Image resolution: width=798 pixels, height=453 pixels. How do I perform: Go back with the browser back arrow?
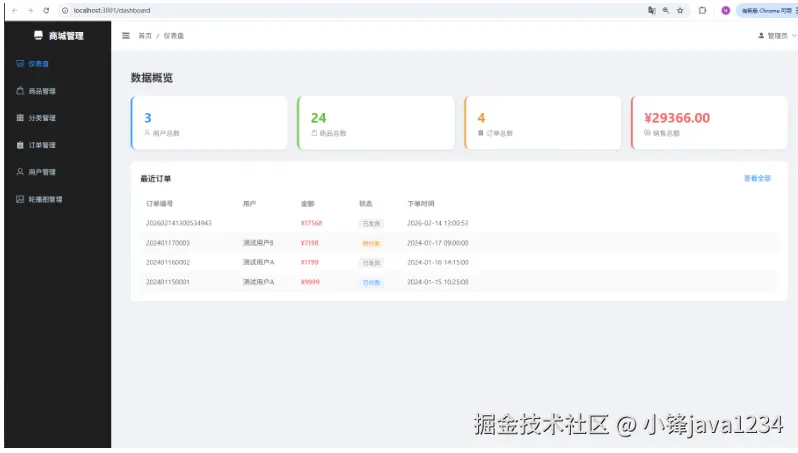pyautogui.click(x=15, y=10)
